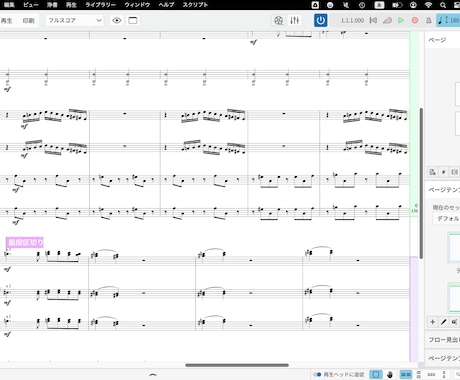Click the muted sound icon in menu bar
The image size is (460, 380).
(346, 5)
